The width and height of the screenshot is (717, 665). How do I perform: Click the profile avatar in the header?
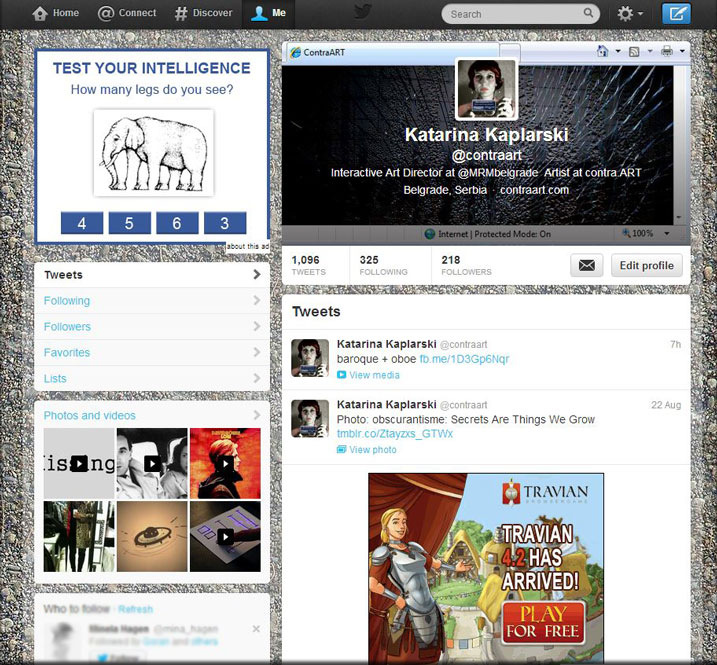click(x=487, y=89)
